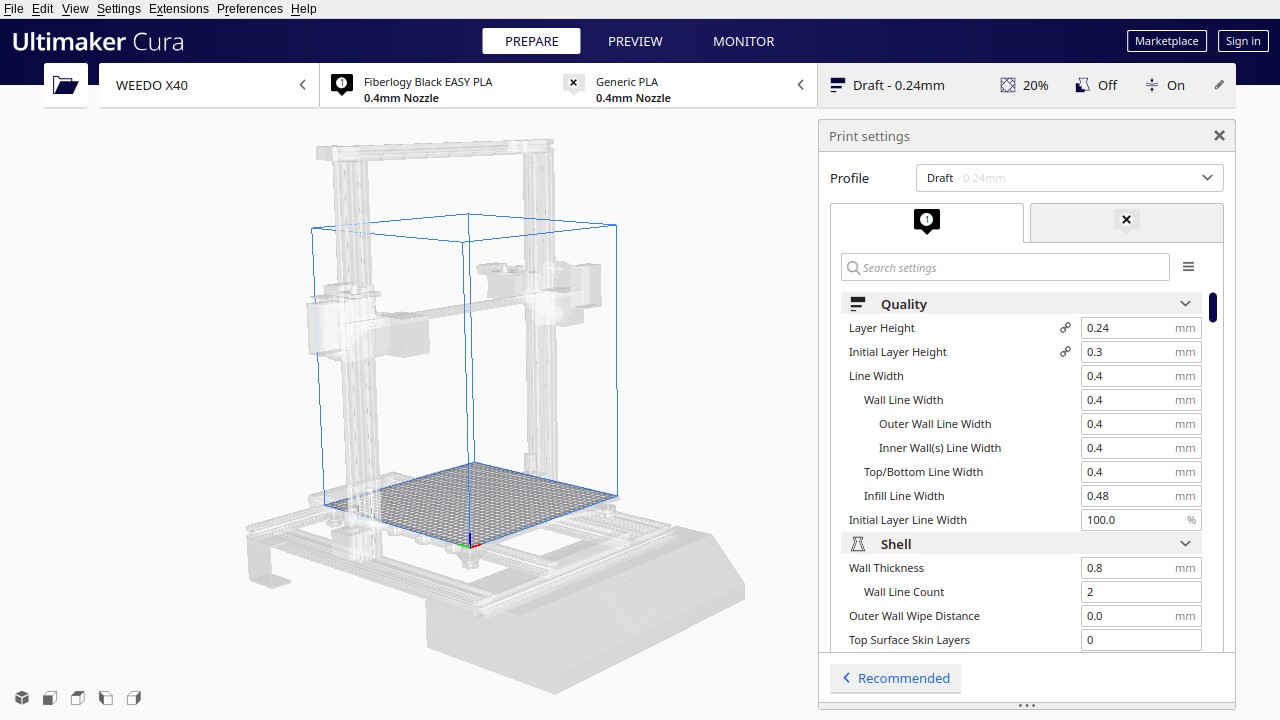Open the File menu
The image size is (1280, 720).
click(x=13, y=9)
